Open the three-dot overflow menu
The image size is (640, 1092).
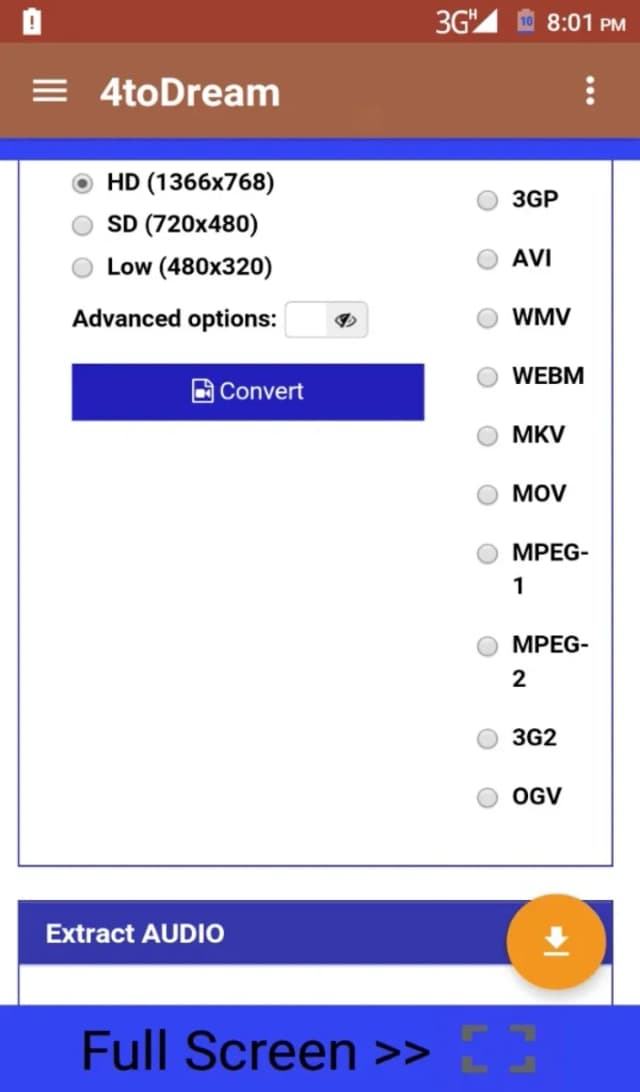click(590, 91)
